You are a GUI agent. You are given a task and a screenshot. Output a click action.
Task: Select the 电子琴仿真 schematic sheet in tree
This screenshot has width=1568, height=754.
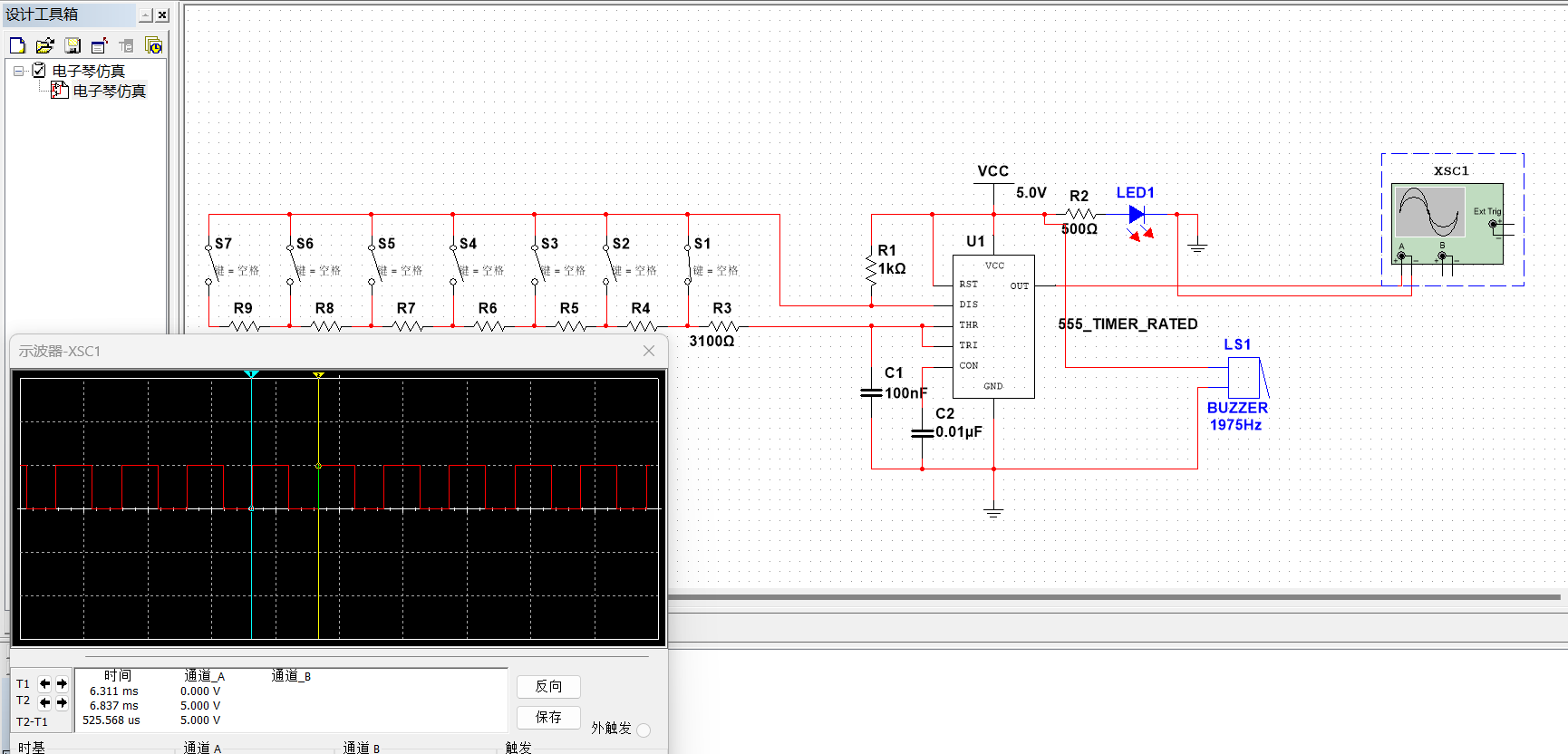coord(109,91)
